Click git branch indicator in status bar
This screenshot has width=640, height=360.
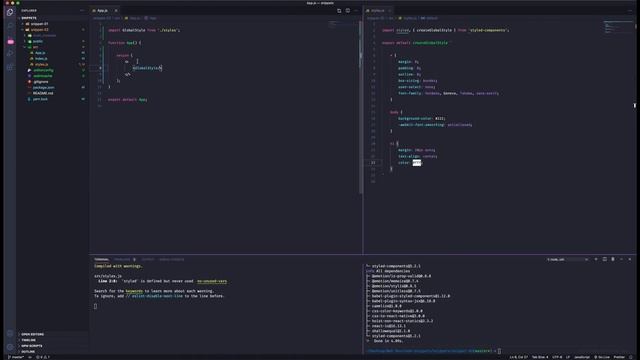click(16, 357)
